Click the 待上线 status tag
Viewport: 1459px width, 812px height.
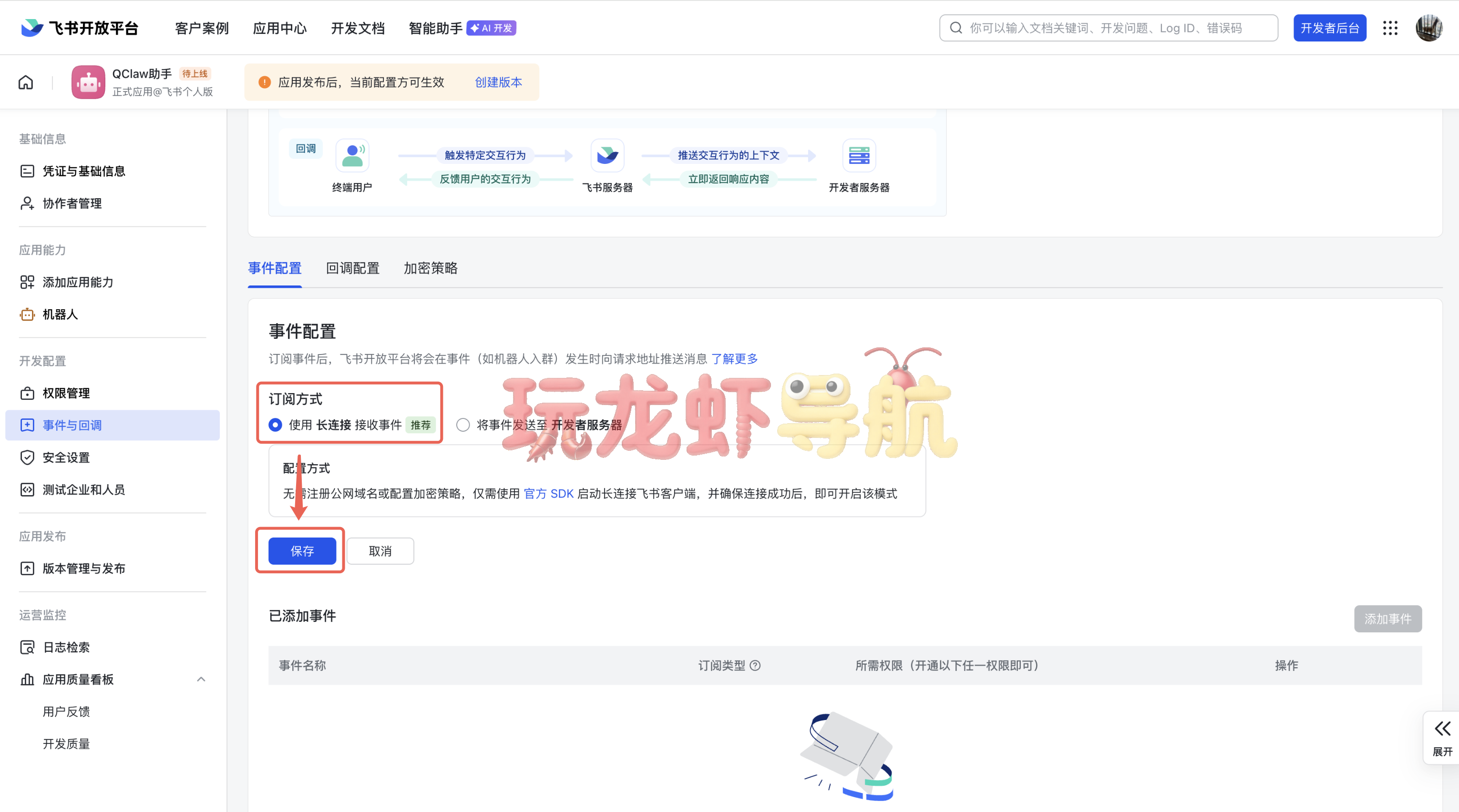[x=195, y=73]
